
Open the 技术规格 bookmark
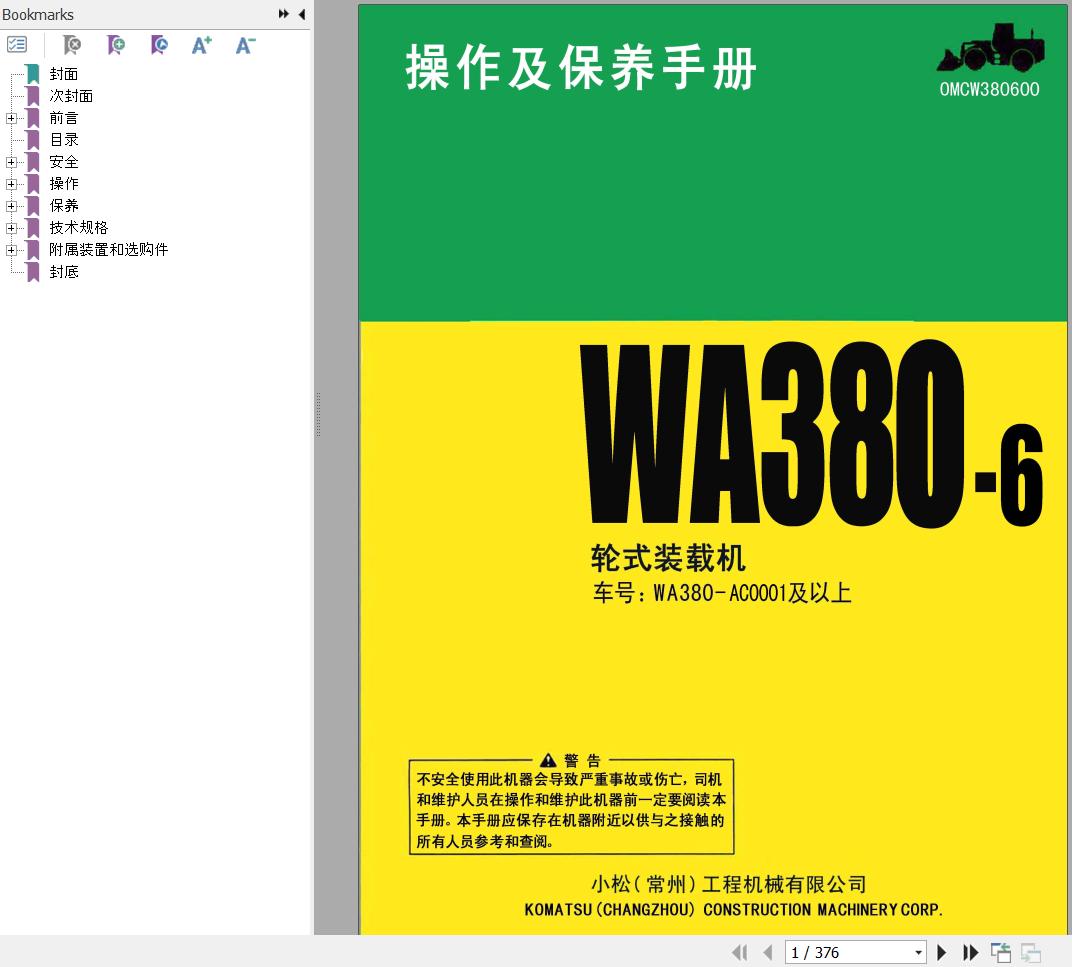79,227
